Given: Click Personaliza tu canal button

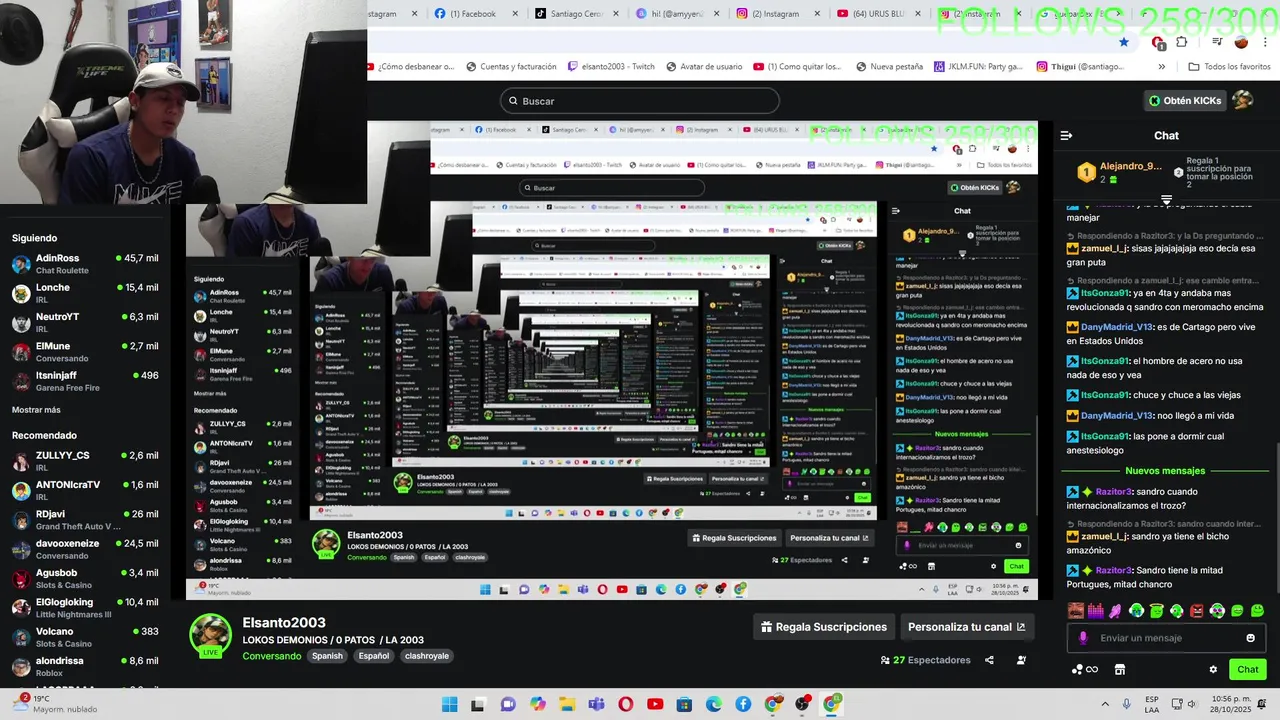Looking at the screenshot, I should point(967,627).
